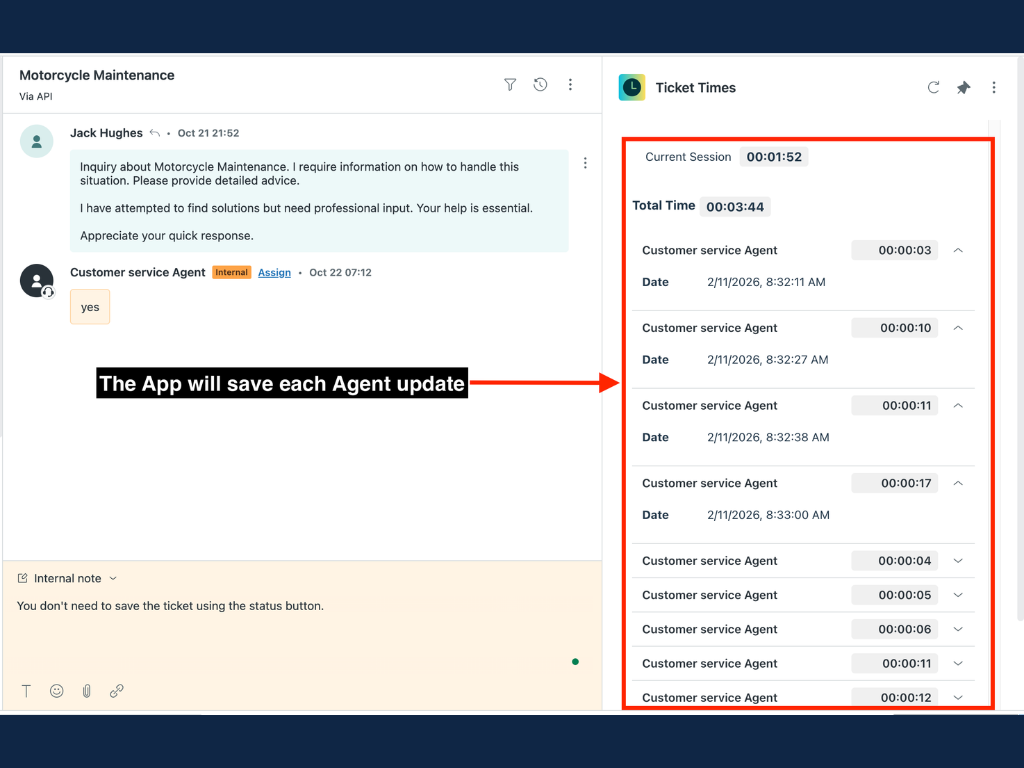Viewport: 1024px width, 768px height.
Task: Expand the 00:00:04 time entry
Action: point(958,561)
